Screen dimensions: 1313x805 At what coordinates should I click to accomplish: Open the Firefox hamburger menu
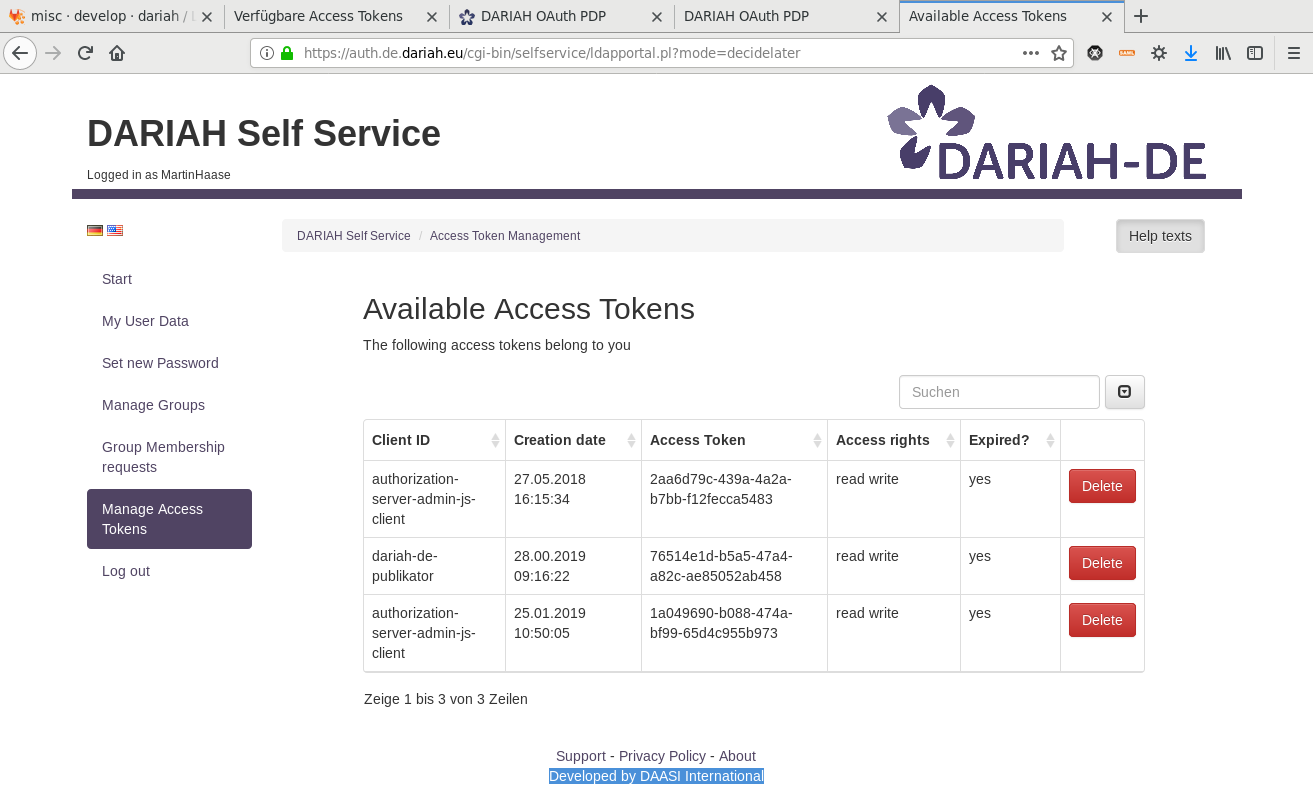(x=1293, y=53)
